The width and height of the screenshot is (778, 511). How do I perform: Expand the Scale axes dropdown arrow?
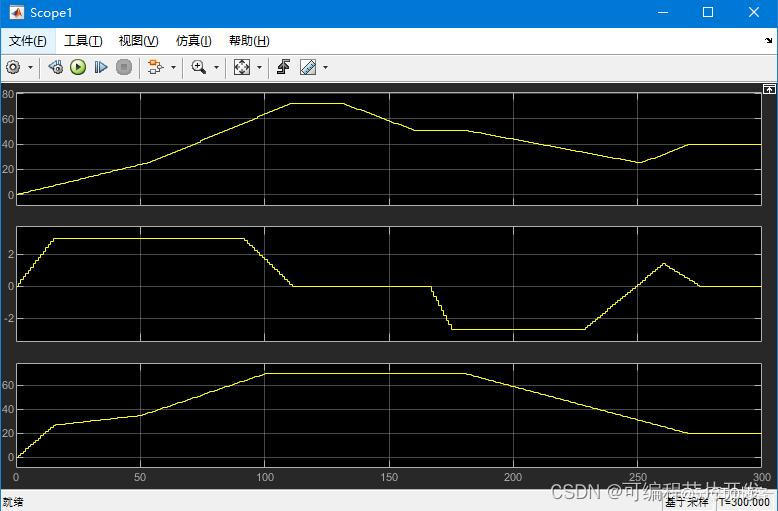click(x=259, y=67)
